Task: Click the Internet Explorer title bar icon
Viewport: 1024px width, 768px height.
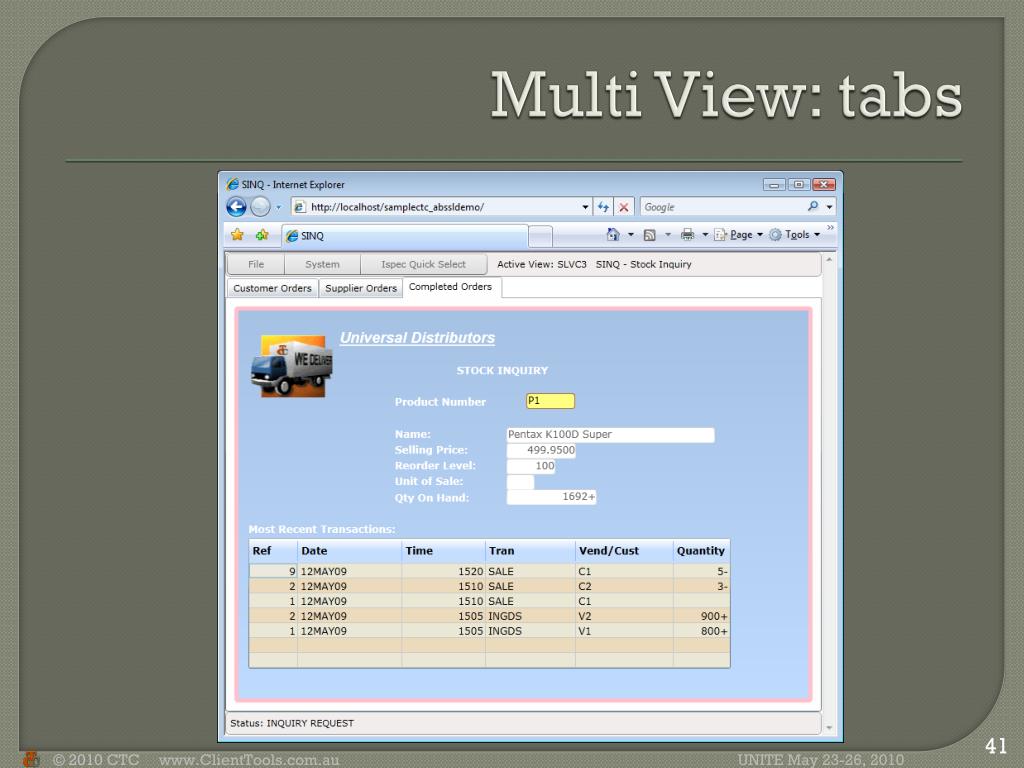Action: coord(232,184)
